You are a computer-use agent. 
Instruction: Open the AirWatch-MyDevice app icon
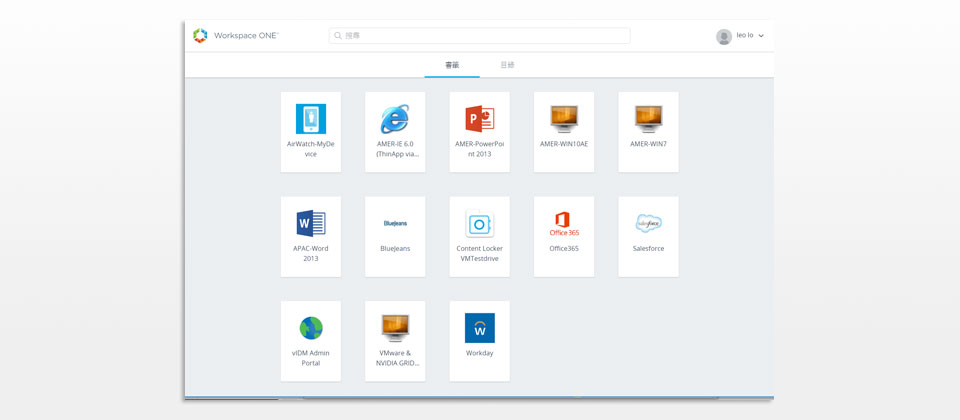coord(311,119)
